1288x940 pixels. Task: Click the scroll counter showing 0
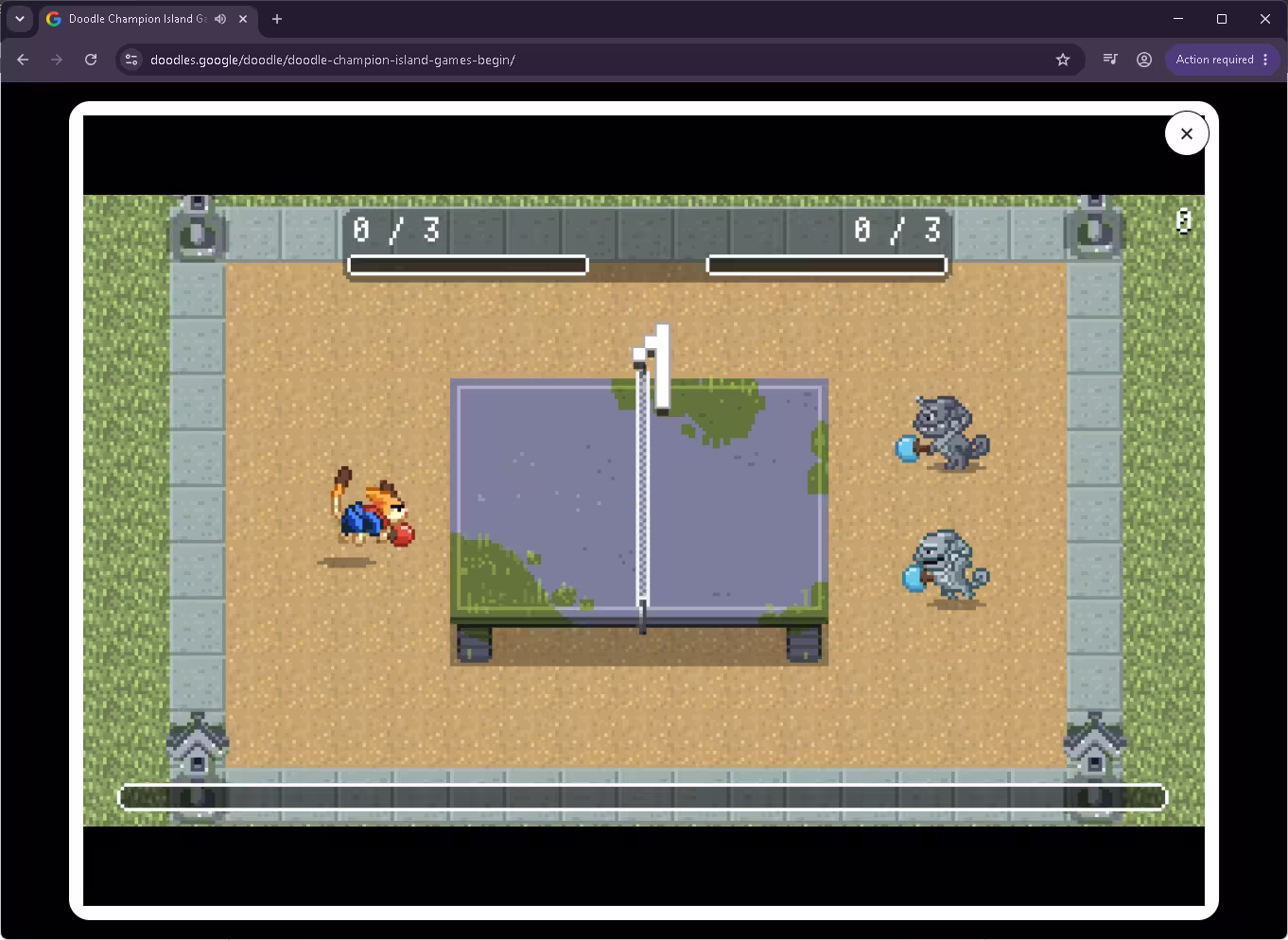pos(1183,221)
